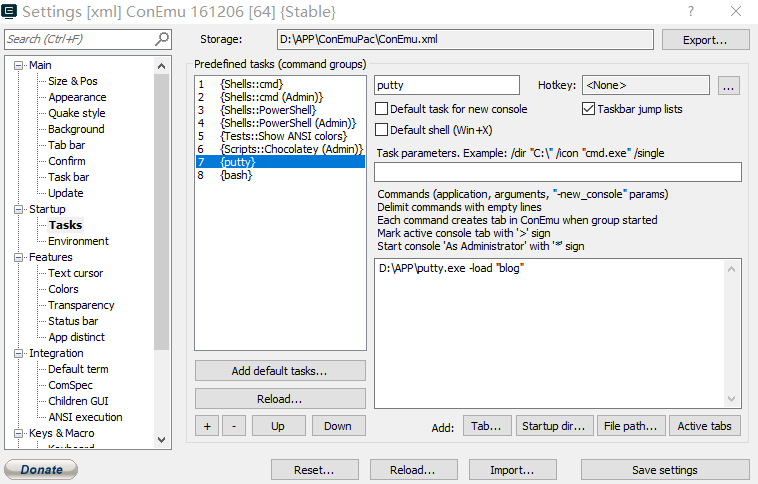758x484 pixels.
Task: Move the task Down
Action: point(338,426)
